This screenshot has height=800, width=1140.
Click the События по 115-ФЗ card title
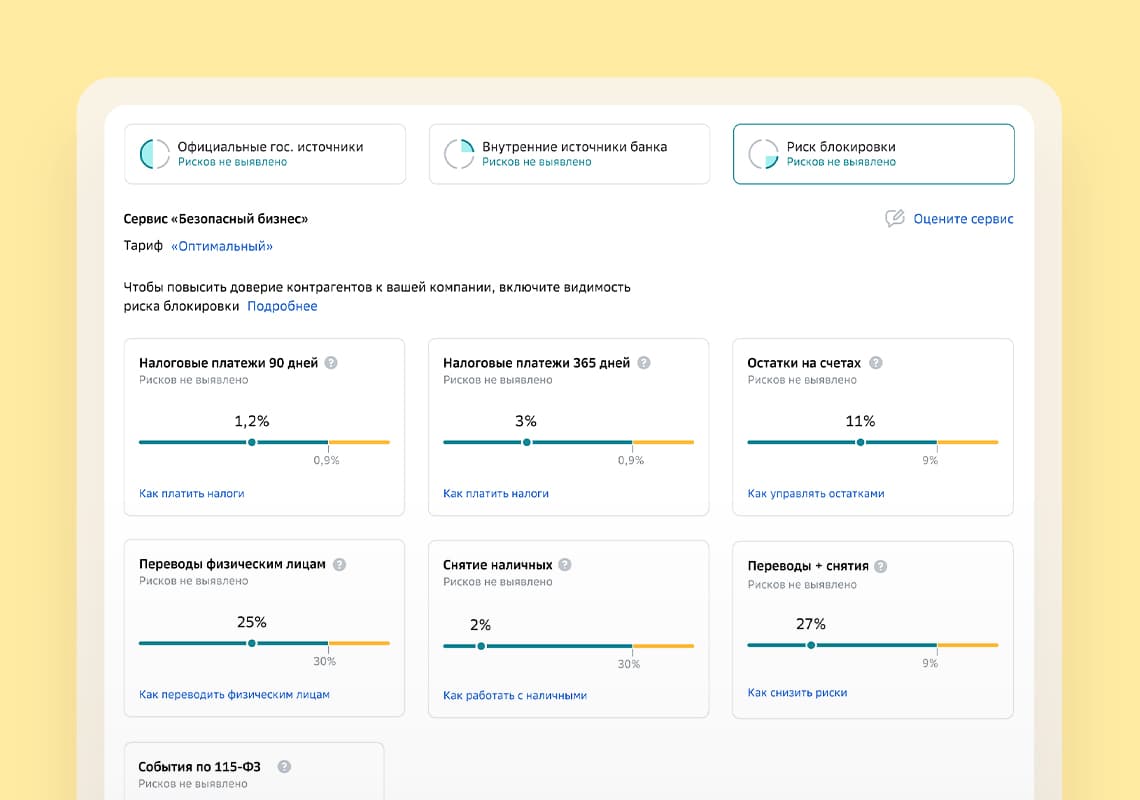tap(199, 767)
